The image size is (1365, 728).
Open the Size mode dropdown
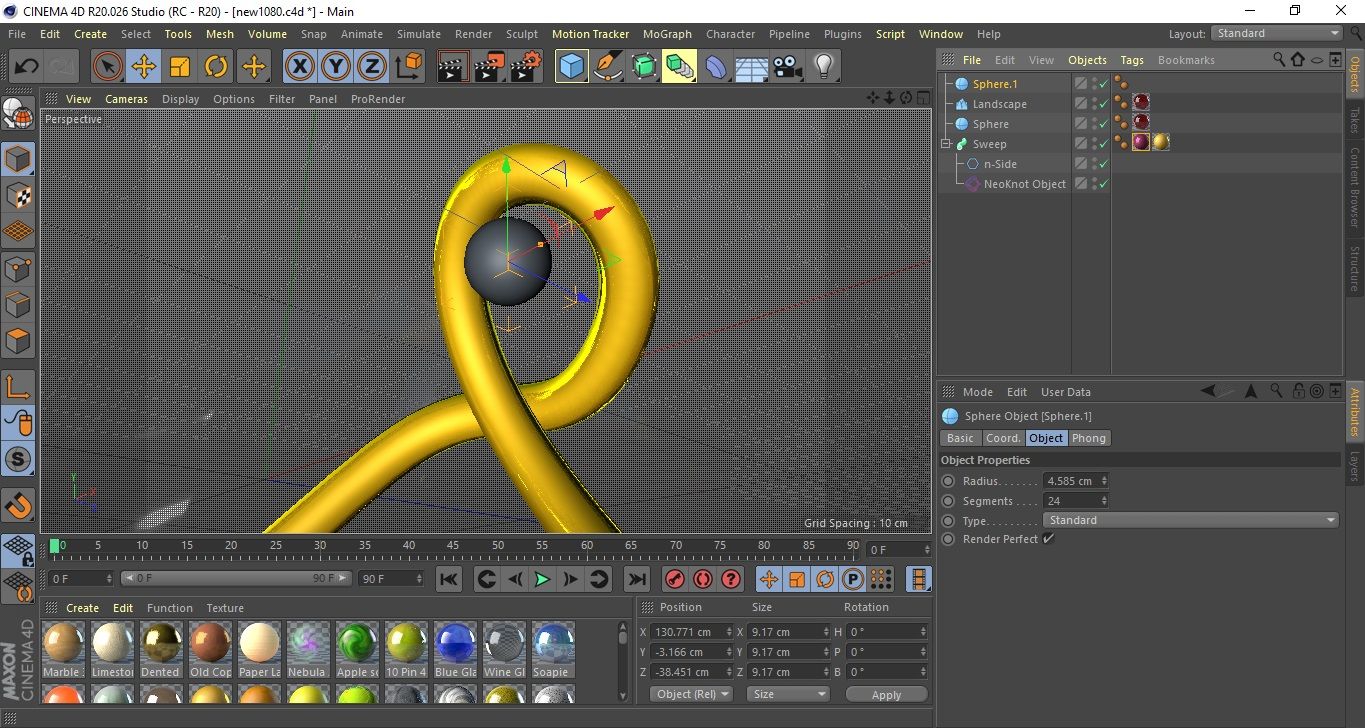point(789,694)
